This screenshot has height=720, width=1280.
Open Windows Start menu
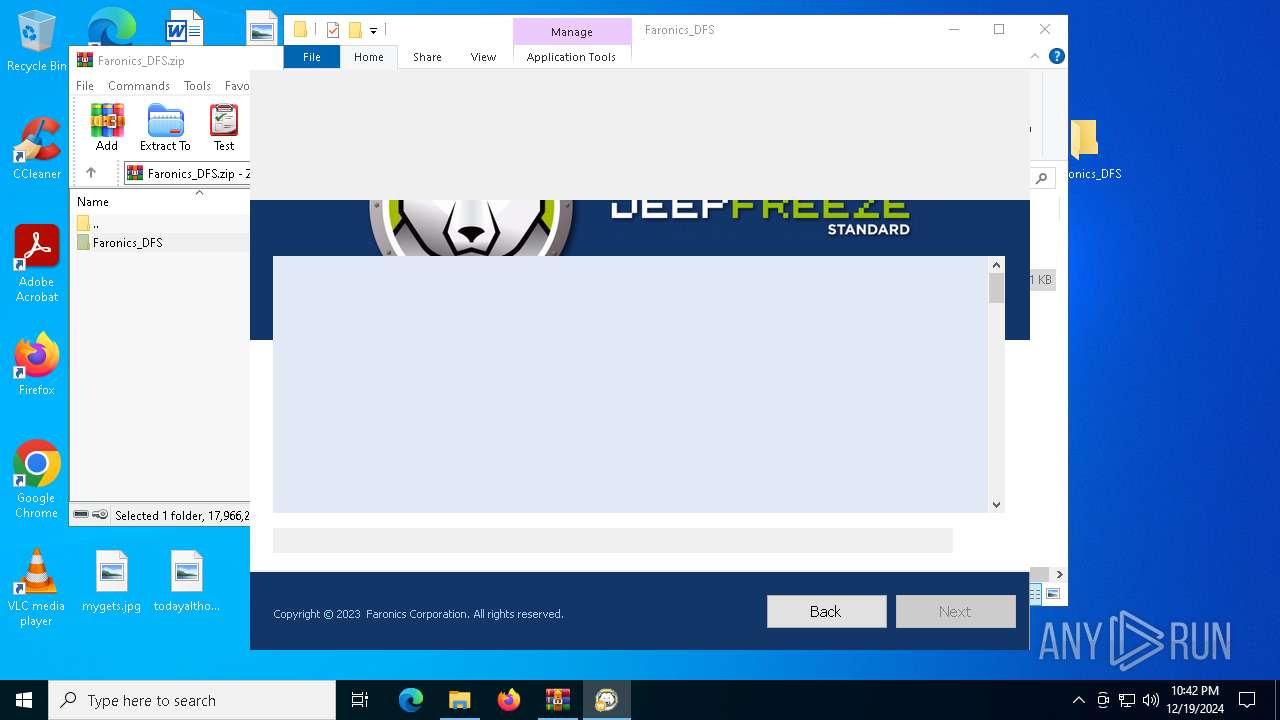pyautogui.click(x=24, y=700)
